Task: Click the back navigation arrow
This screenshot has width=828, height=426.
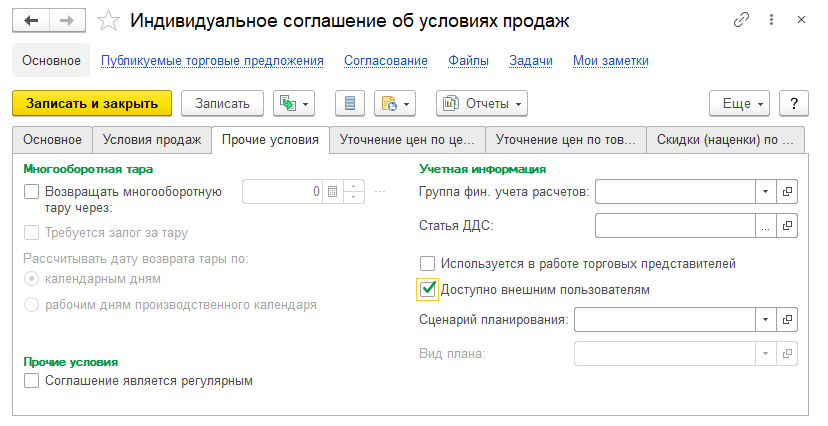Action: 32,20
